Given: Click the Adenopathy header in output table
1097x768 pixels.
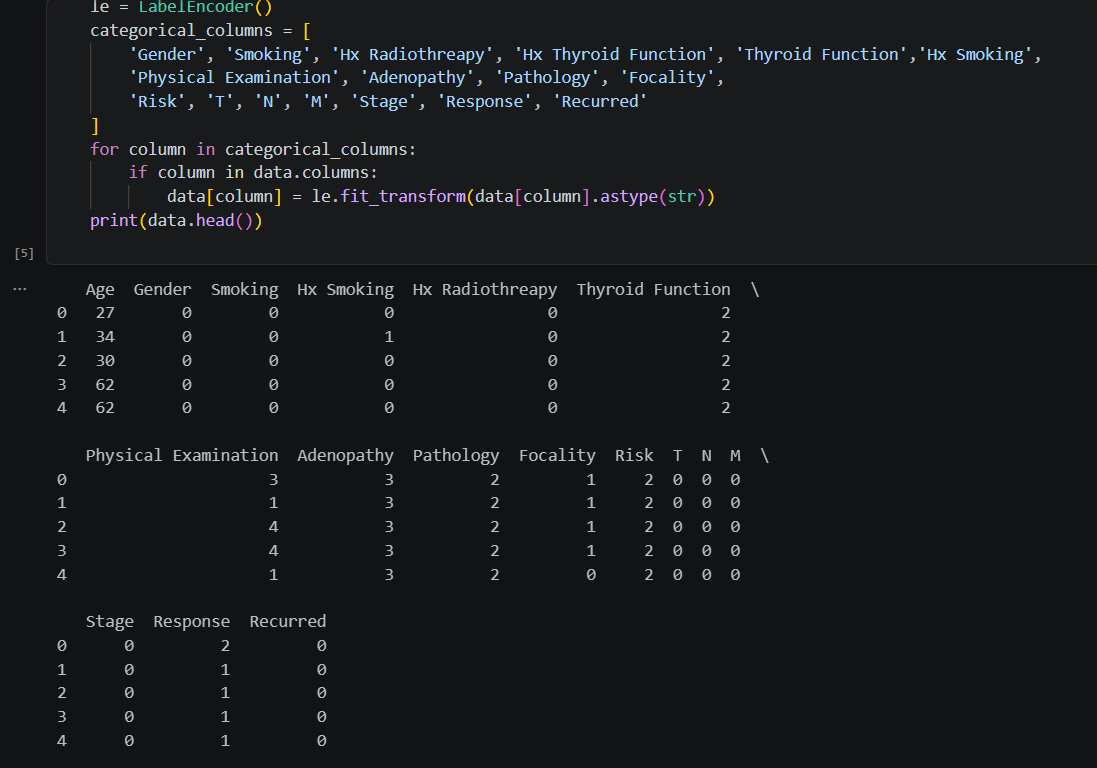Looking at the screenshot, I should [346, 456].
